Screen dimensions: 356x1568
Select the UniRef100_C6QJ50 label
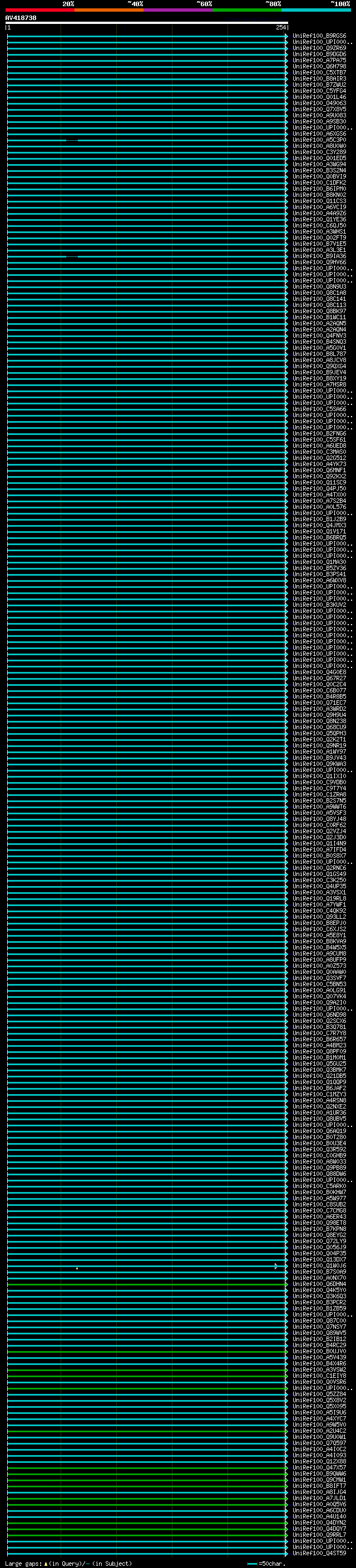pyautogui.click(x=319, y=225)
